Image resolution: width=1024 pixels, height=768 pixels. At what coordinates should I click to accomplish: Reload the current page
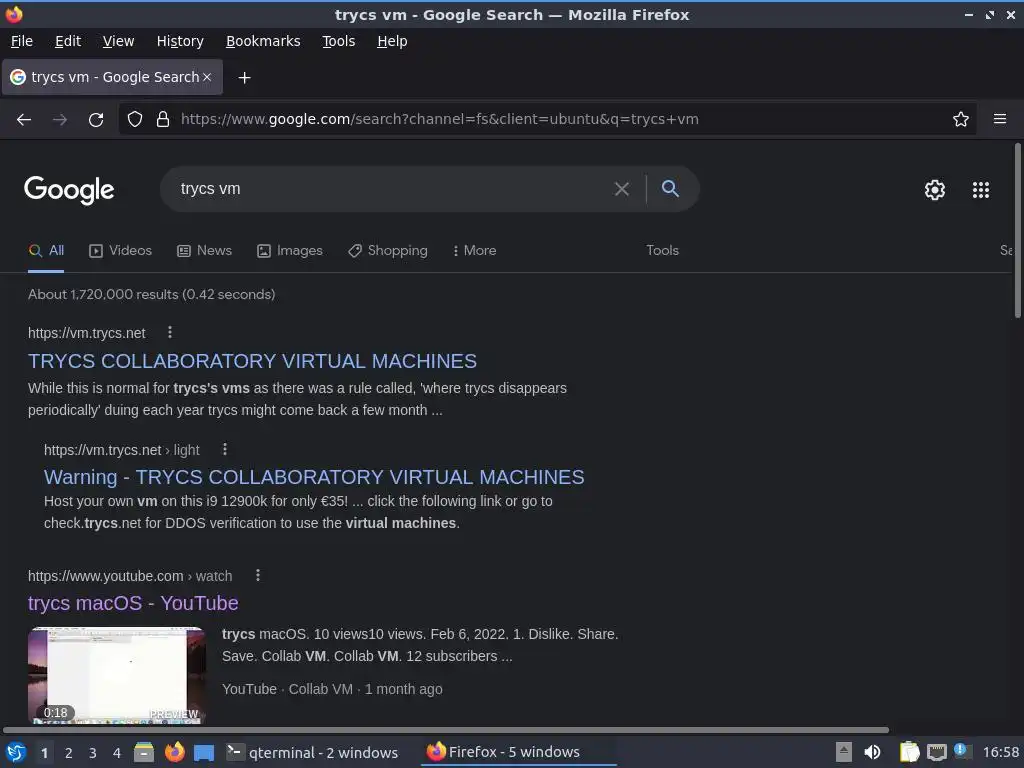pos(96,120)
